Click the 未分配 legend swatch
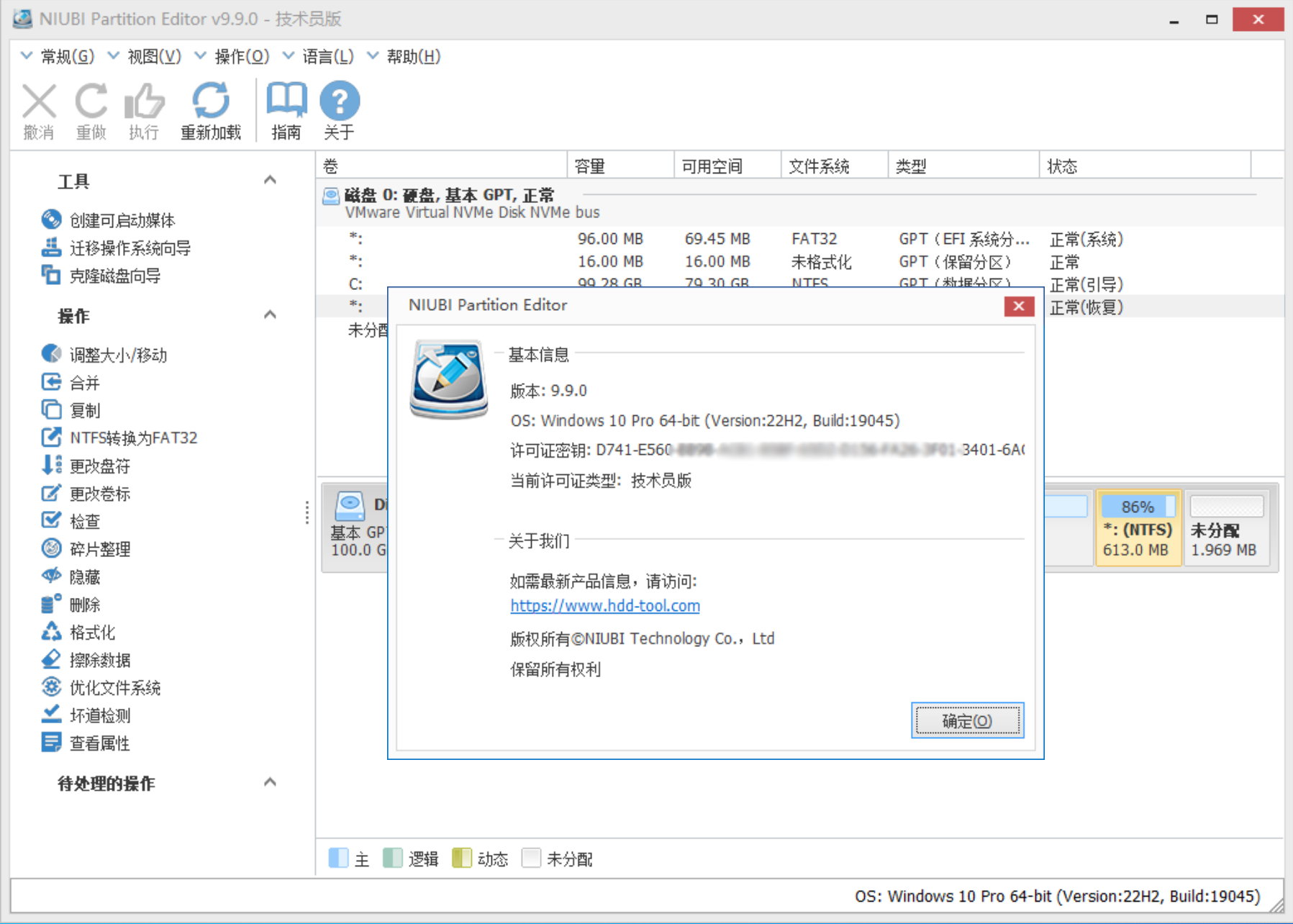Screen dimensions: 1293x924 coord(531,858)
